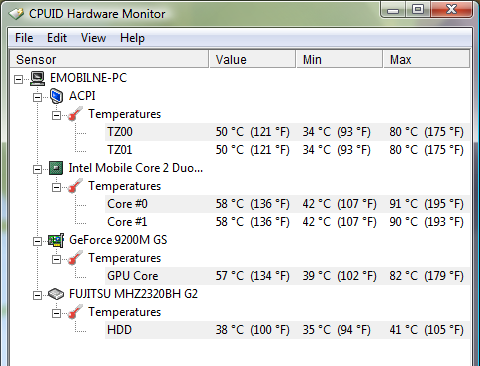
Task: Click the Max column header
Action: pos(426,59)
